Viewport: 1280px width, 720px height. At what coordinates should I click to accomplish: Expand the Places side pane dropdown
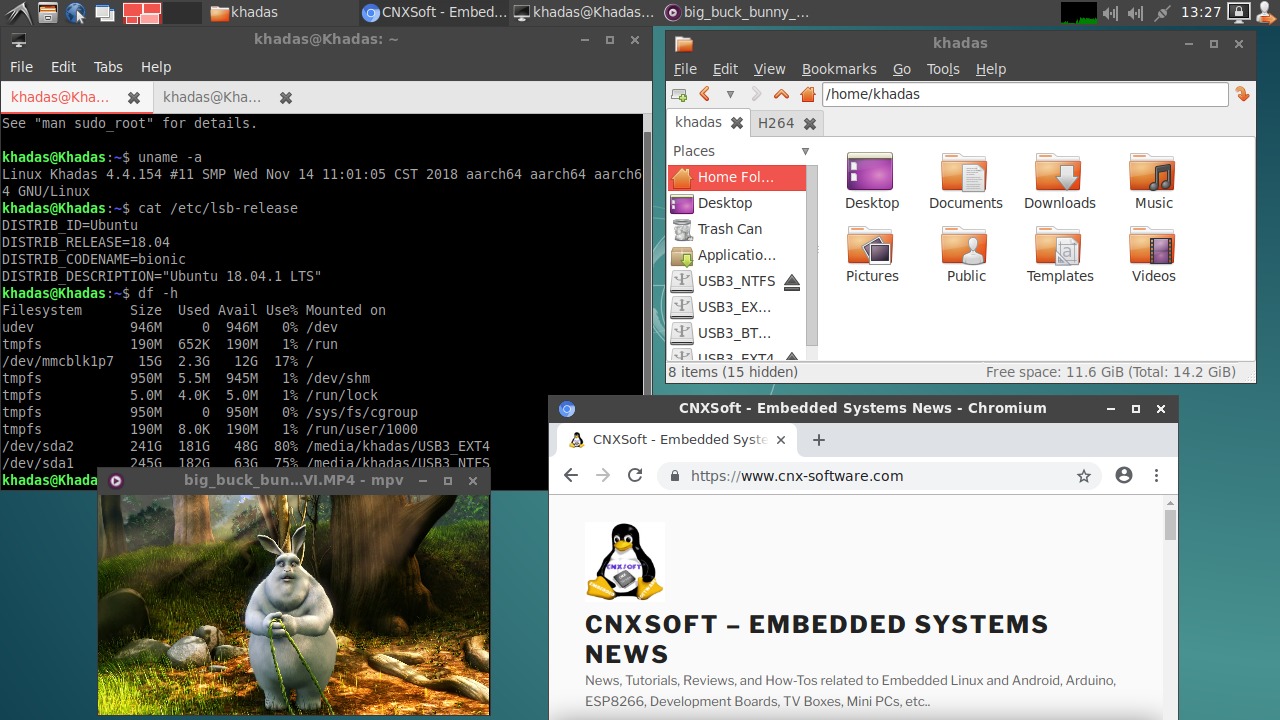805,151
